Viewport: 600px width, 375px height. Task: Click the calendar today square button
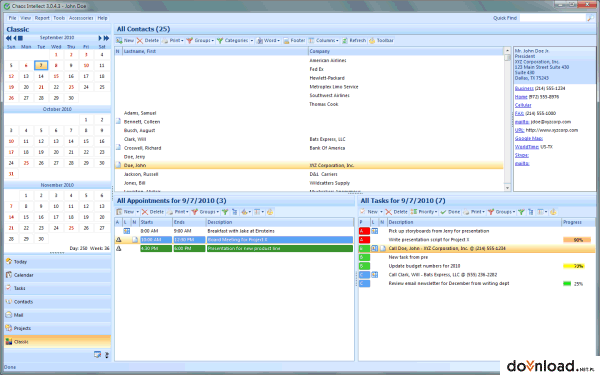pos(20,38)
